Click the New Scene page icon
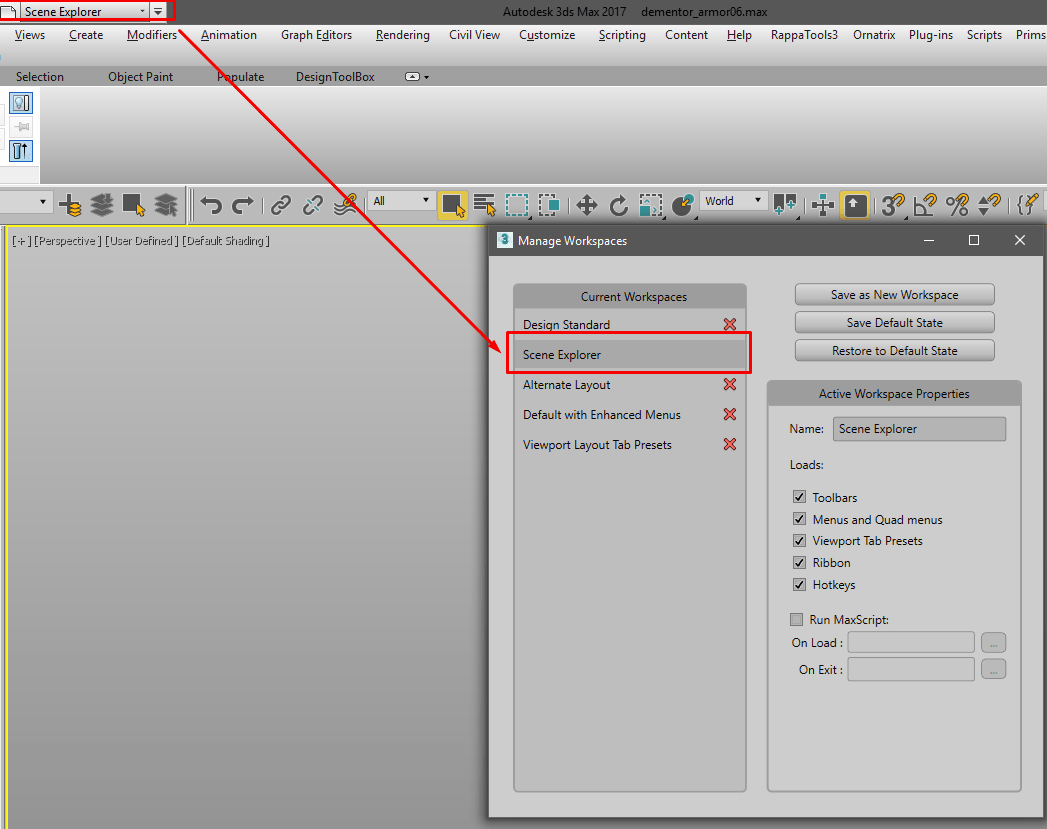This screenshot has height=829, width=1047. [9, 11]
